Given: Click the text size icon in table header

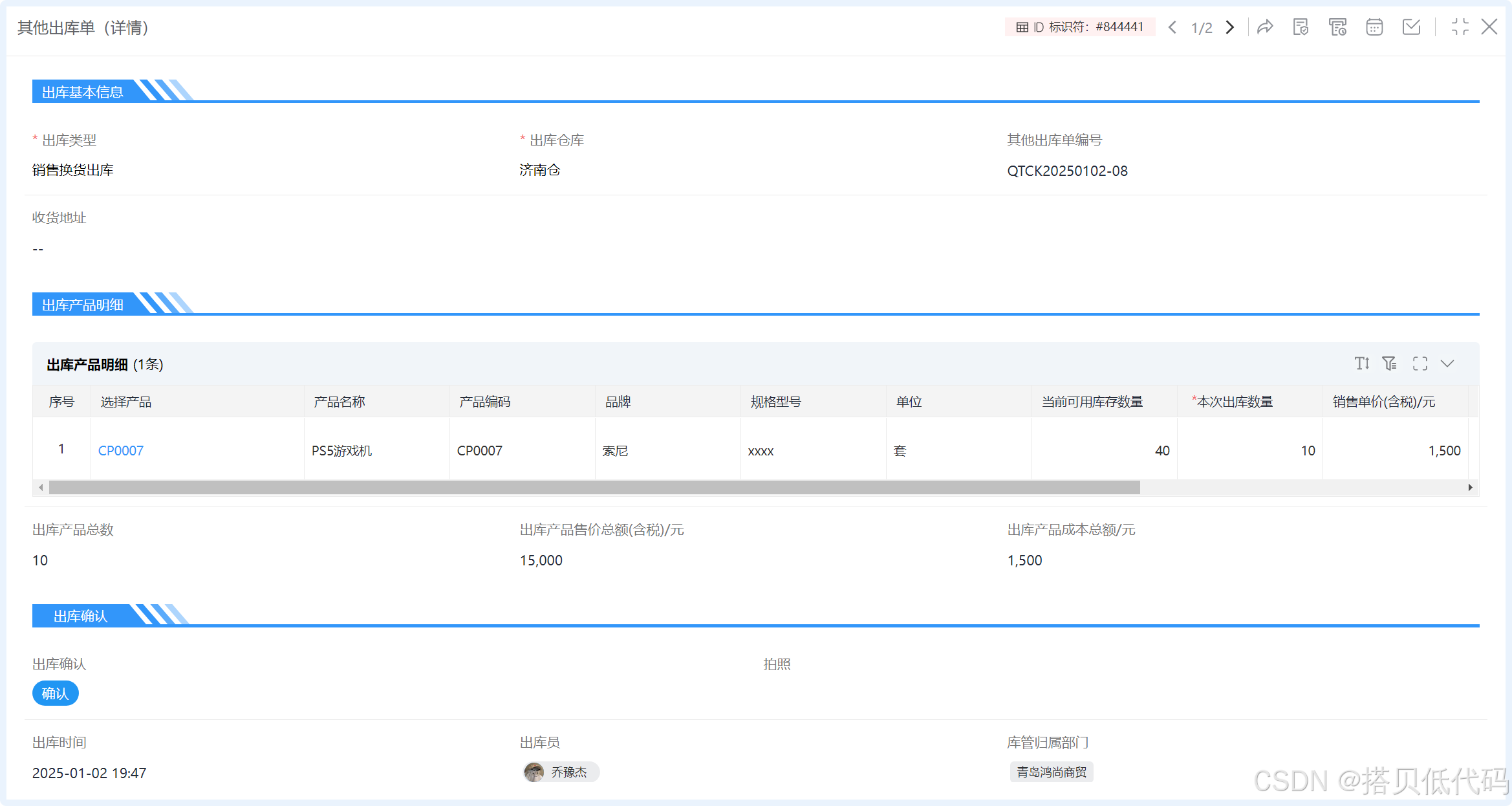Looking at the screenshot, I should pyautogui.click(x=1362, y=364).
